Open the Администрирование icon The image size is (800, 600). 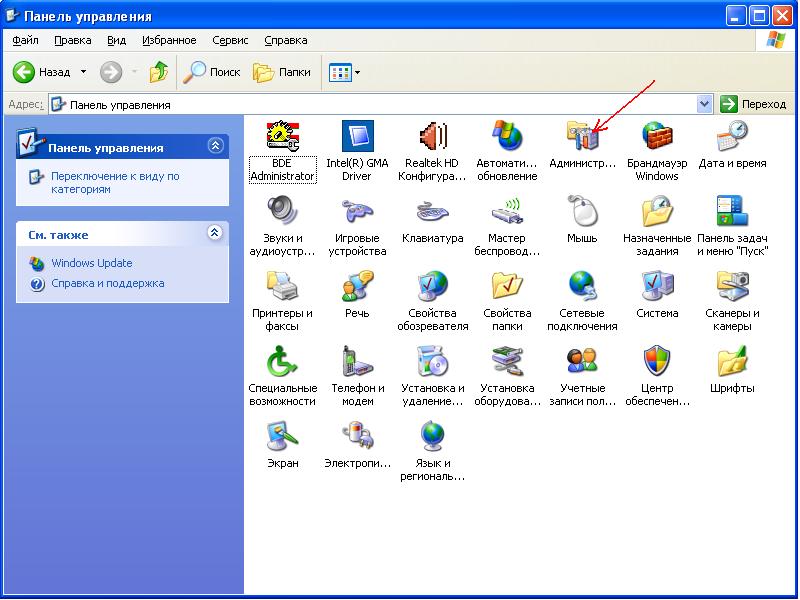[x=582, y=137]
